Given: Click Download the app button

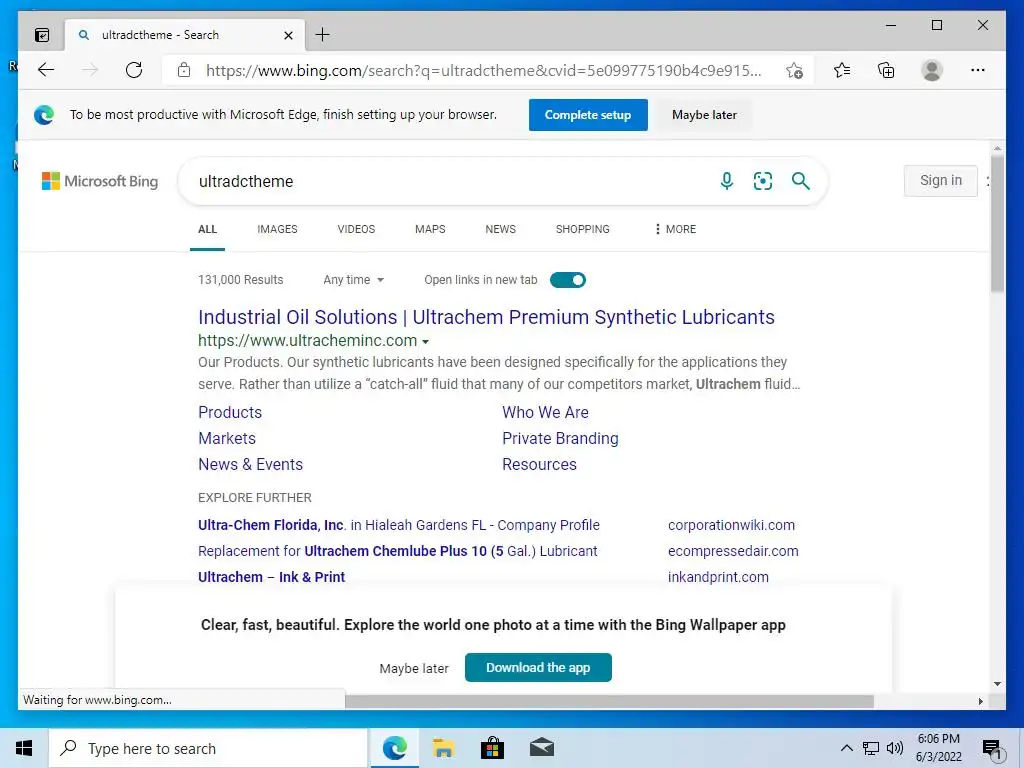Looking at the screenshot, I should point(538,667).
